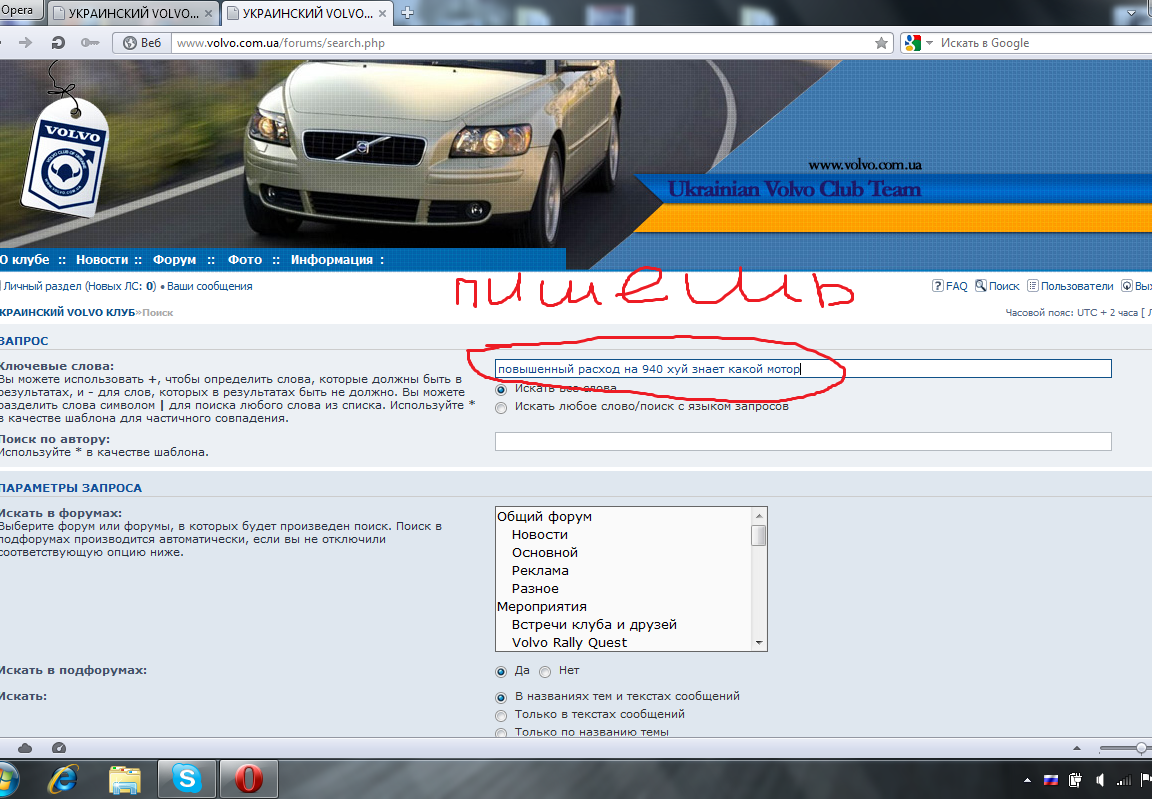Choose 'Нет' for subforum search

tap(545, 671)
